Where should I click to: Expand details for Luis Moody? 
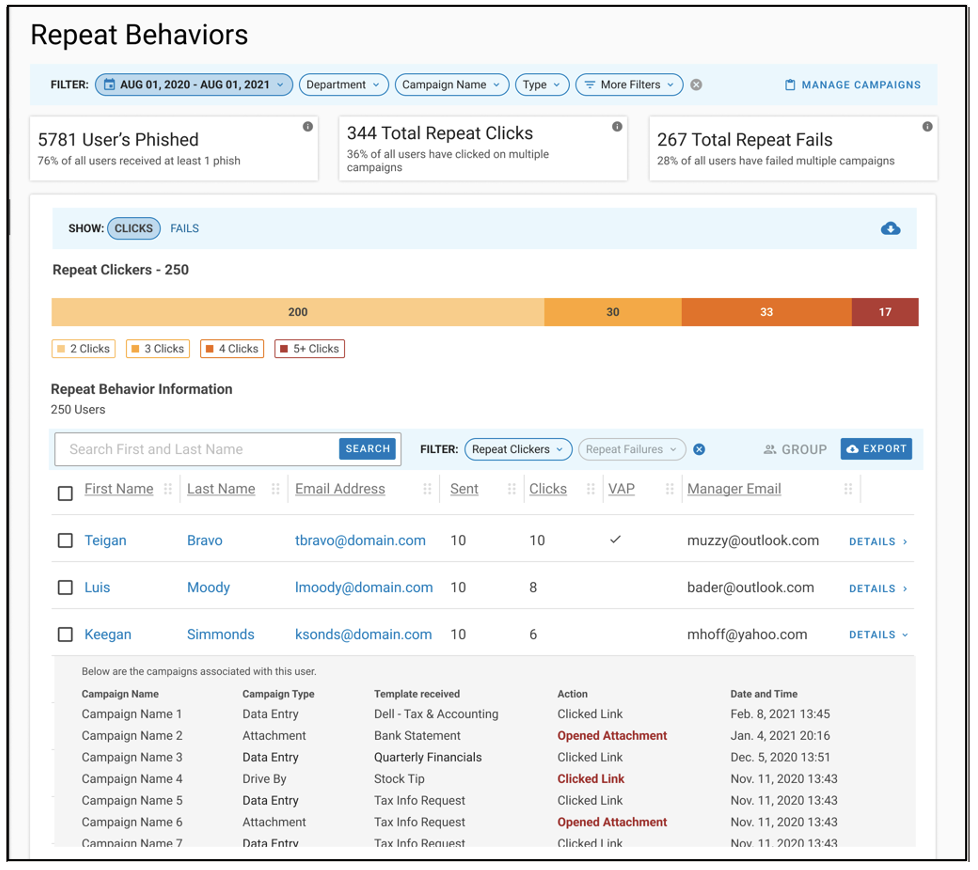click(x=878, y=588)
